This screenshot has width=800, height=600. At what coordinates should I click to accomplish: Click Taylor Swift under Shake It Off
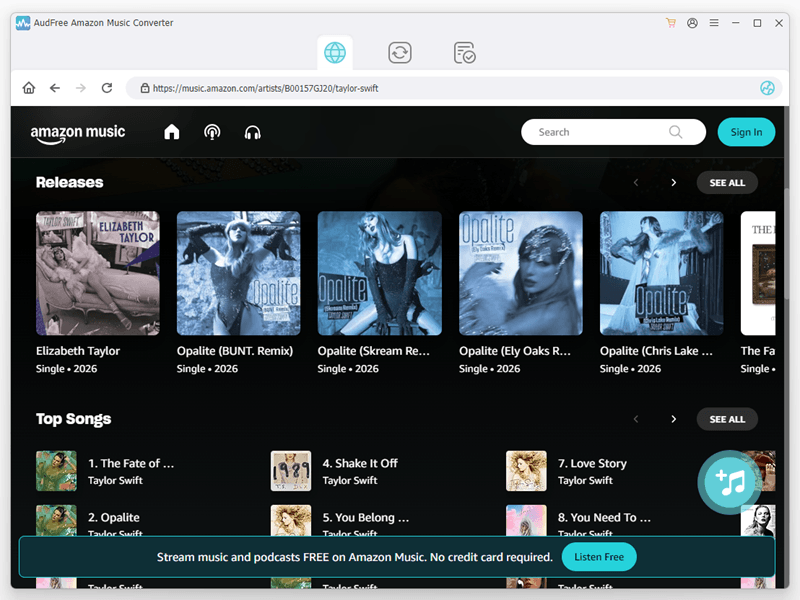point(350,480)
